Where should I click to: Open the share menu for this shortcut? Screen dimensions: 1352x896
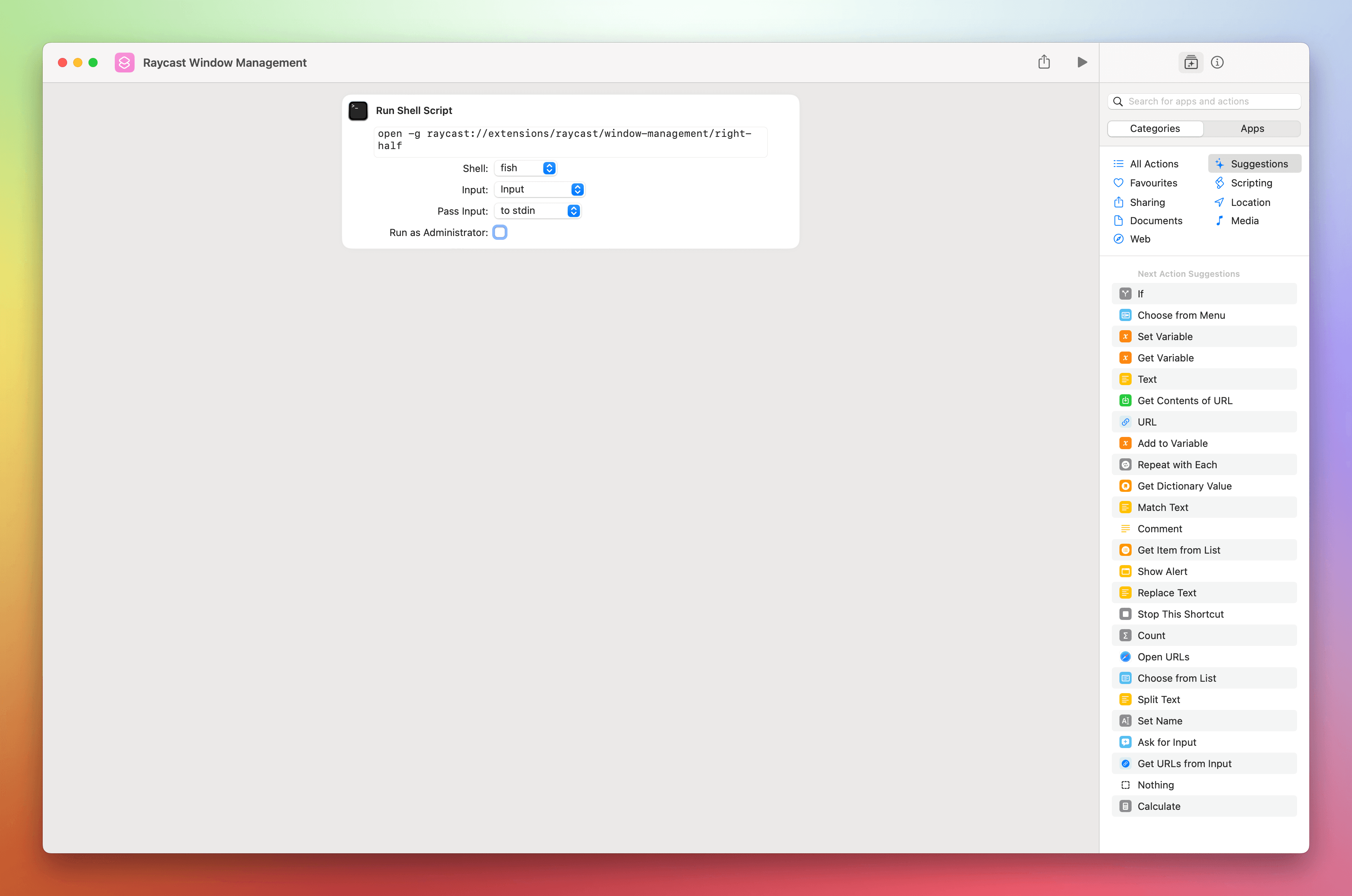pos(1044,62)
